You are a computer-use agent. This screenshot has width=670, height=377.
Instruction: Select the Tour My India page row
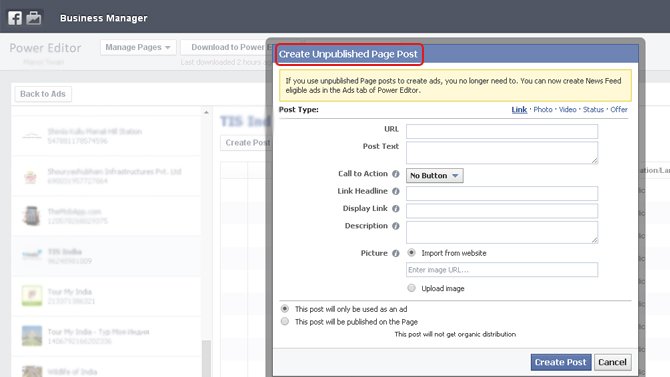106,296
